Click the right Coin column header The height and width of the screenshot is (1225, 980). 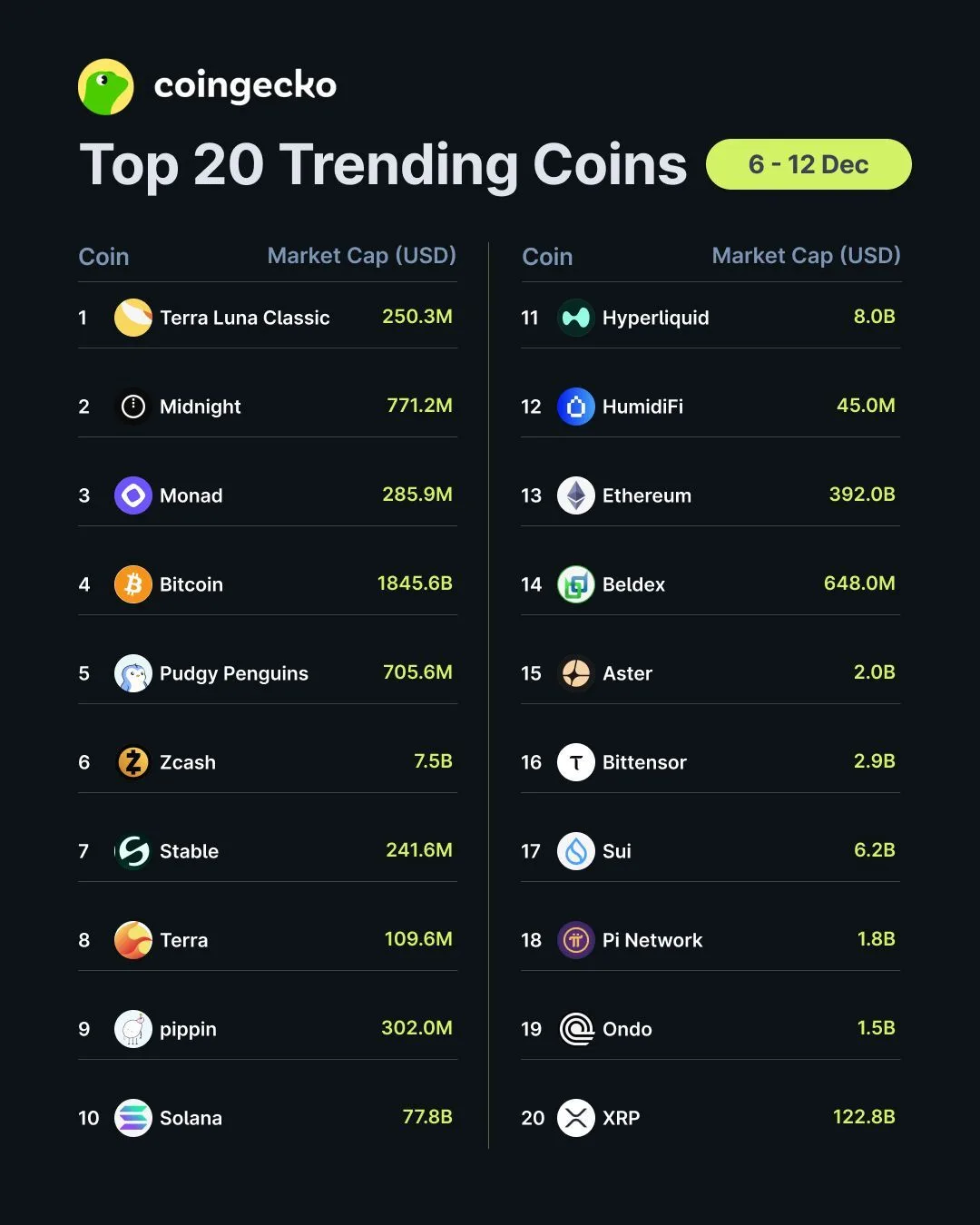tap(547, 257)
